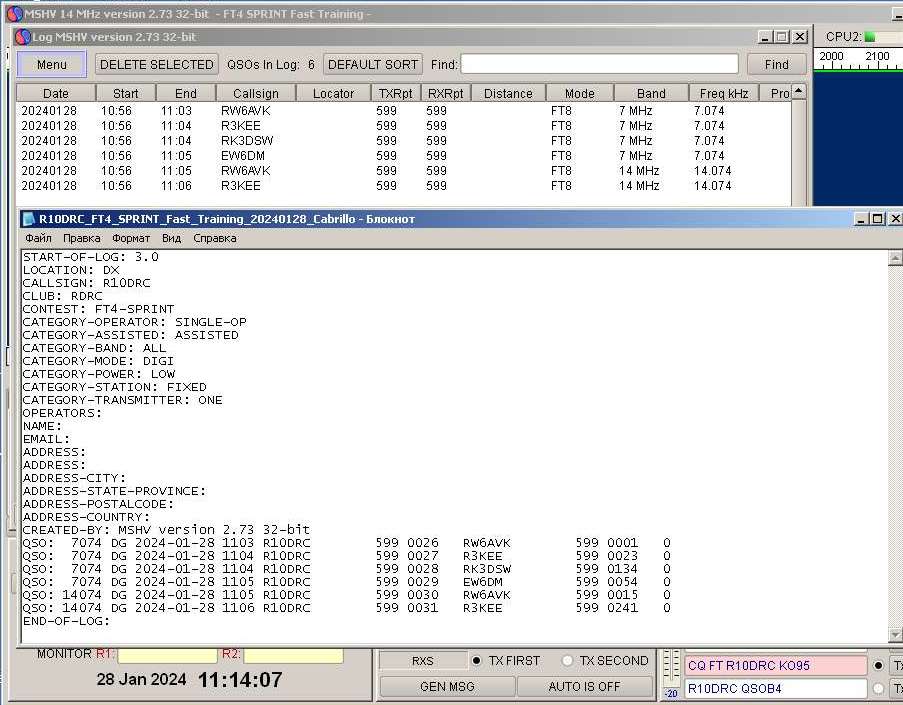The height and width of the screenshot is (705, 903).
Task: Click the Find text input field
Action: coord(599,64)
